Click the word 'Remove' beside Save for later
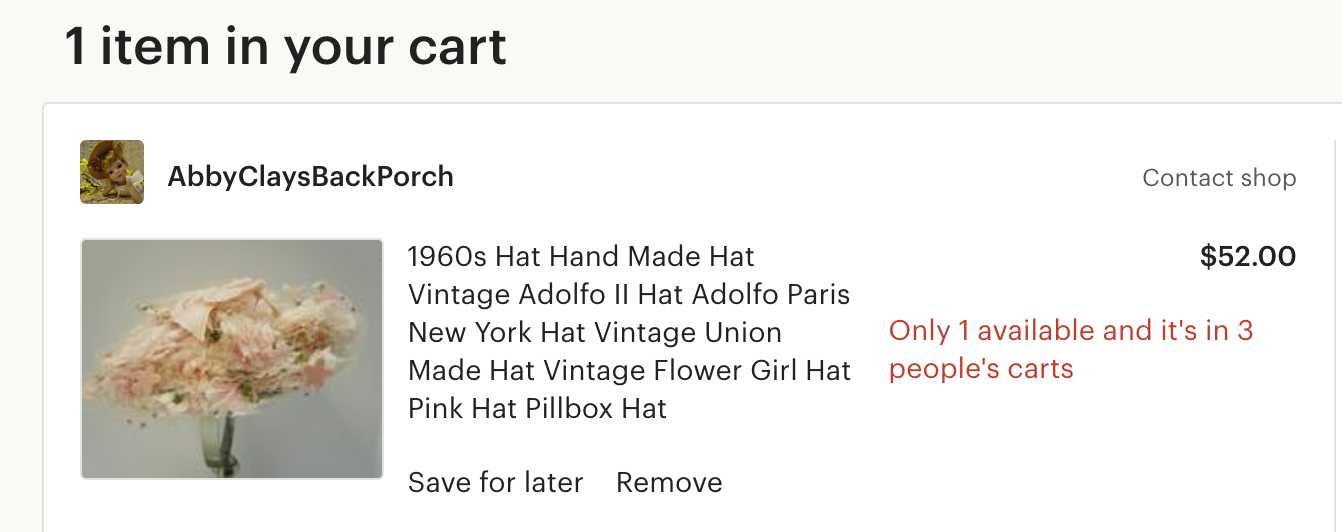 669,482
